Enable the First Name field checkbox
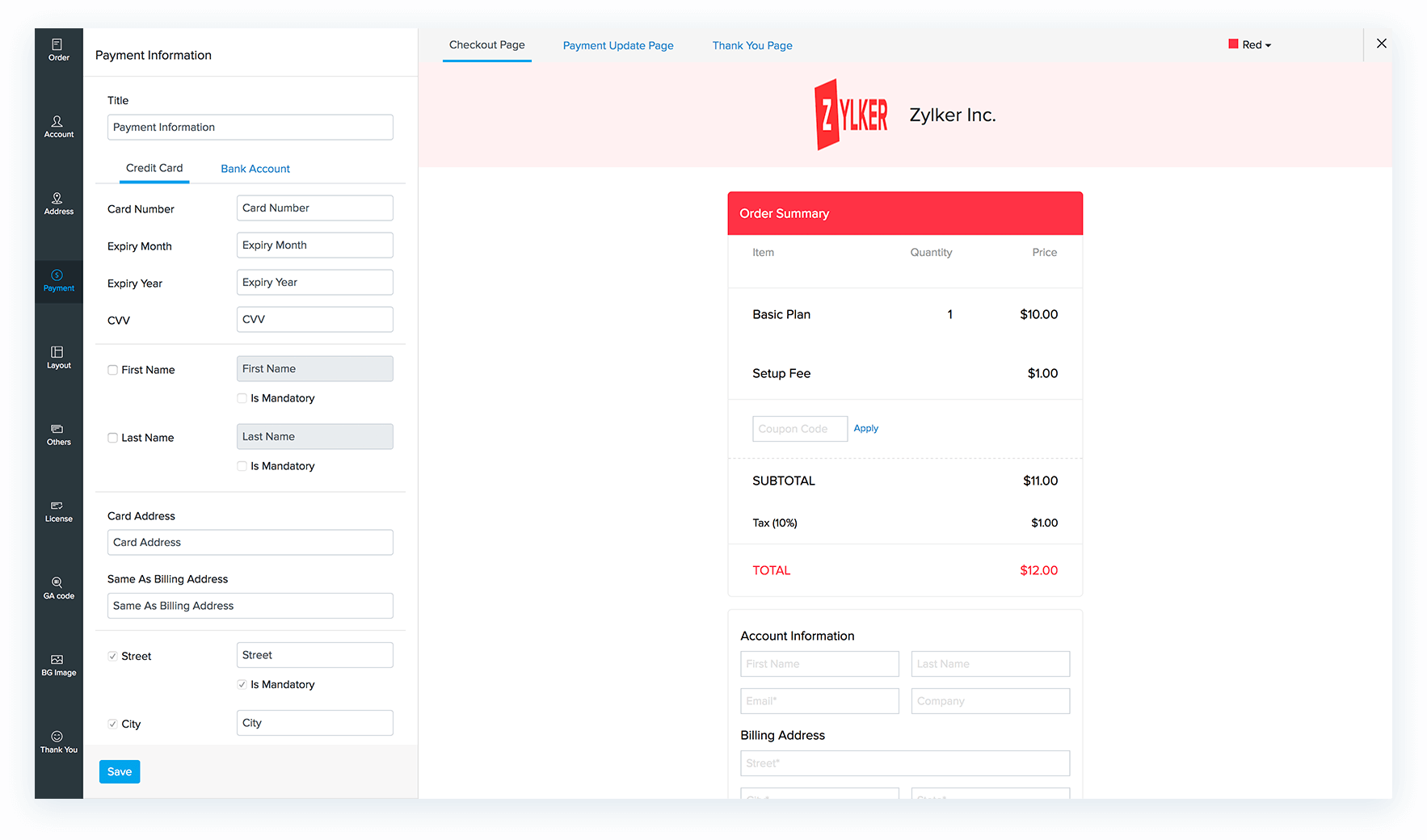The height and width of the screenshot is (840, 1427). coord(113,370)
